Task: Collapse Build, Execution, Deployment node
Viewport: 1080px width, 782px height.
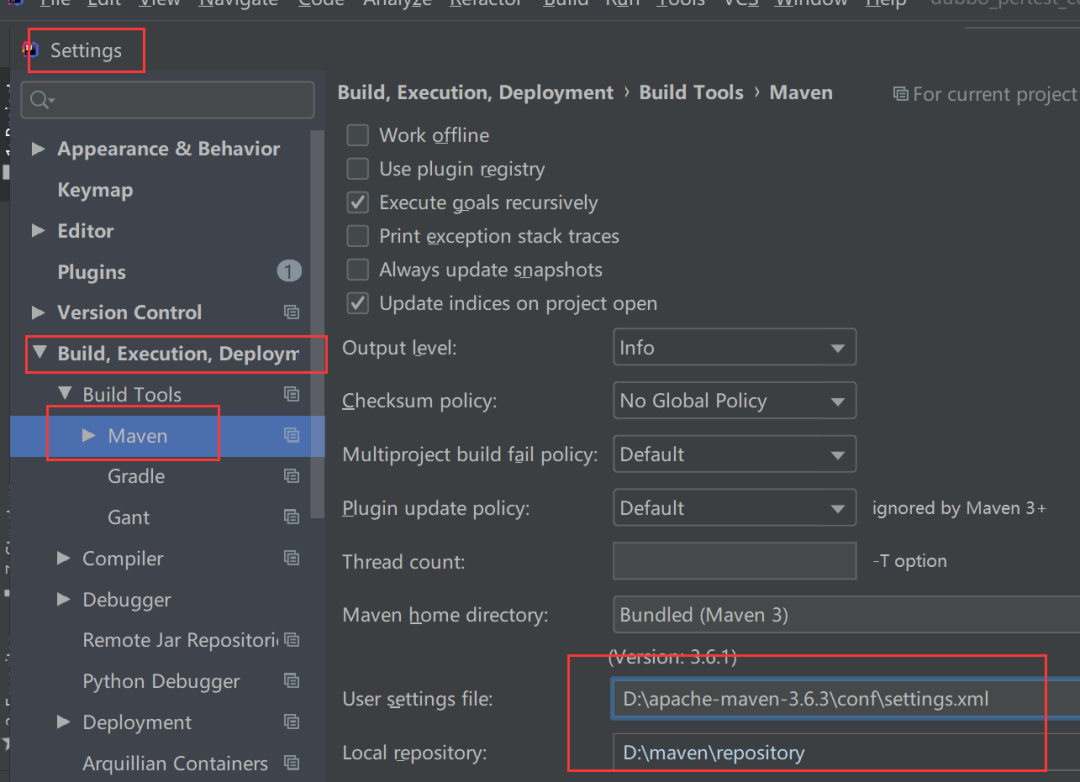Action: click(x=40, y=352)
